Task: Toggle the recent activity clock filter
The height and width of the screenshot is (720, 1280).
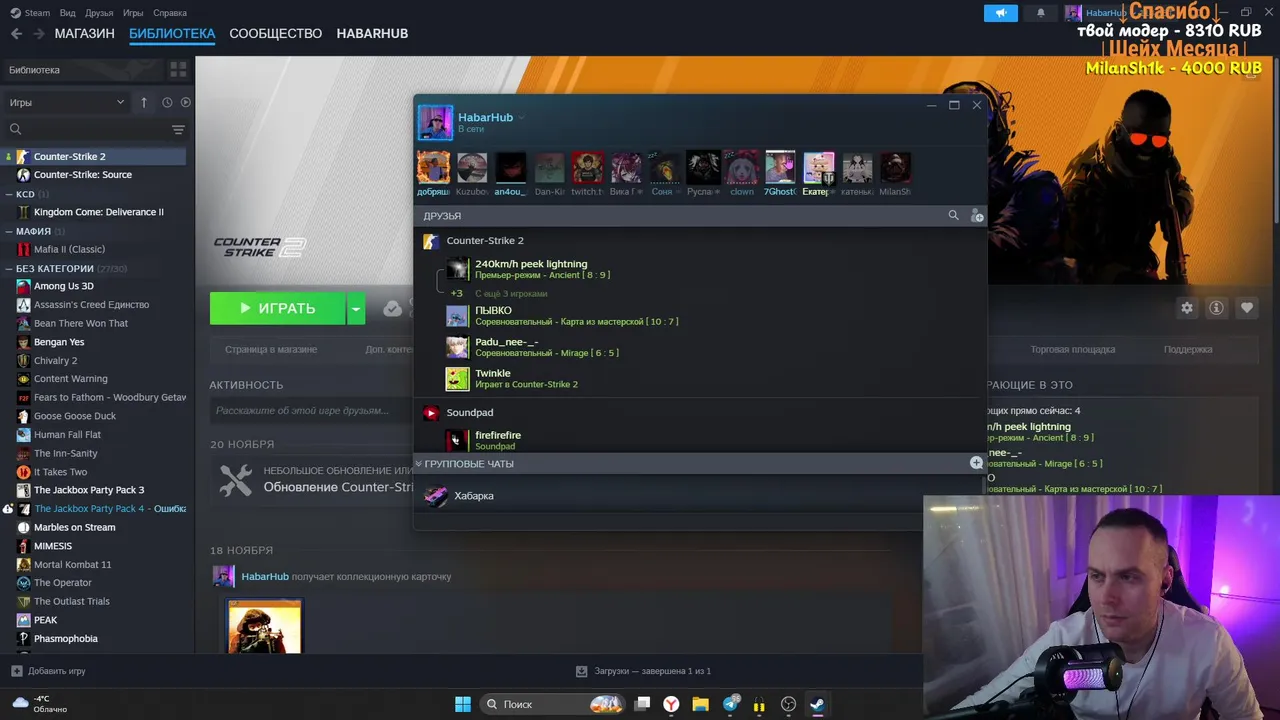Action: point(167,102)
